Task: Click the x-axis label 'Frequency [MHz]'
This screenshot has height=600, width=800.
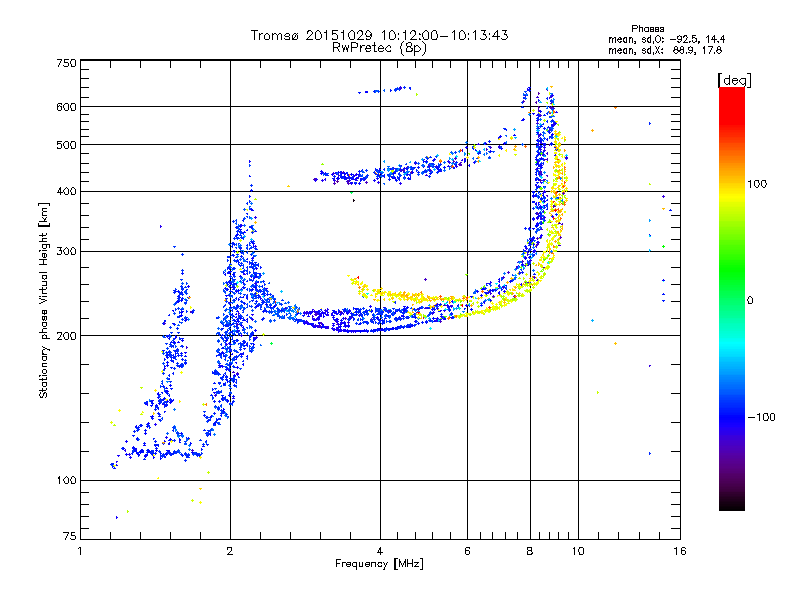Action: click(379, 564)
